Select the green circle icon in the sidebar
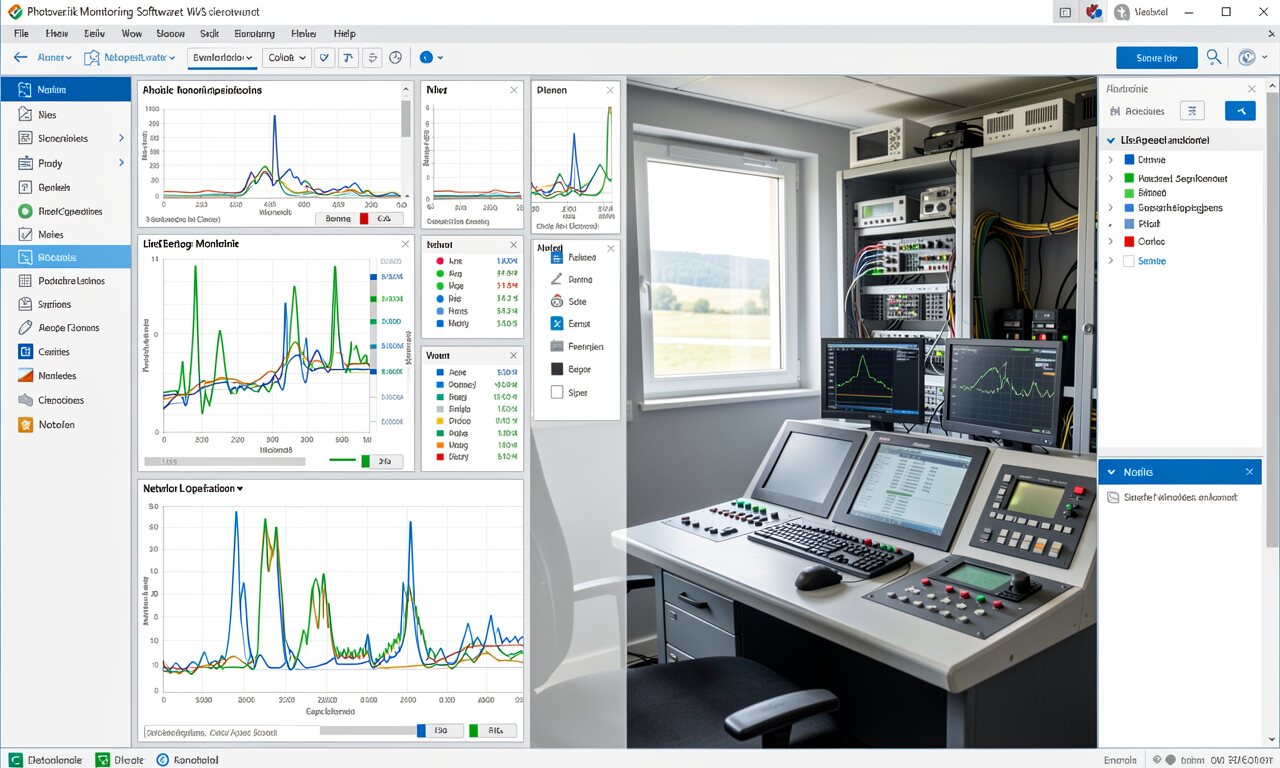 coord(25,211)
